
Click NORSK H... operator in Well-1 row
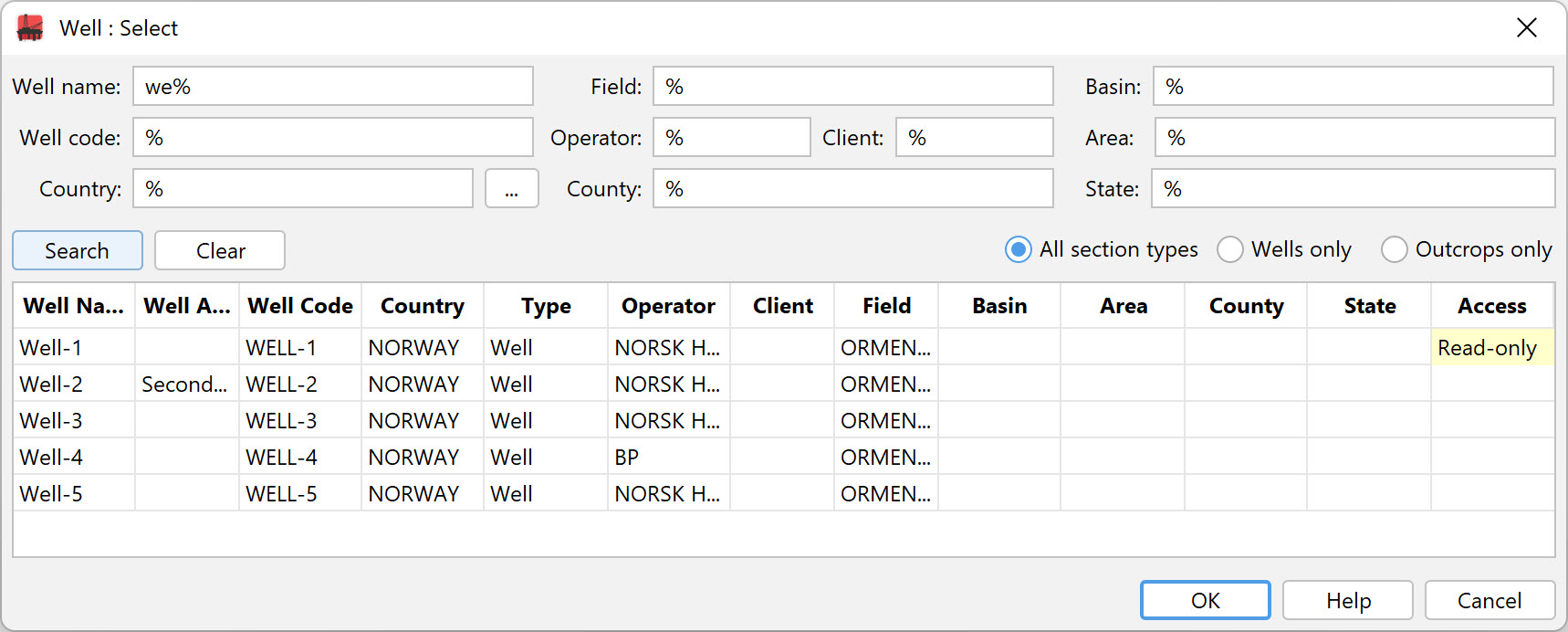click(669, 347)
